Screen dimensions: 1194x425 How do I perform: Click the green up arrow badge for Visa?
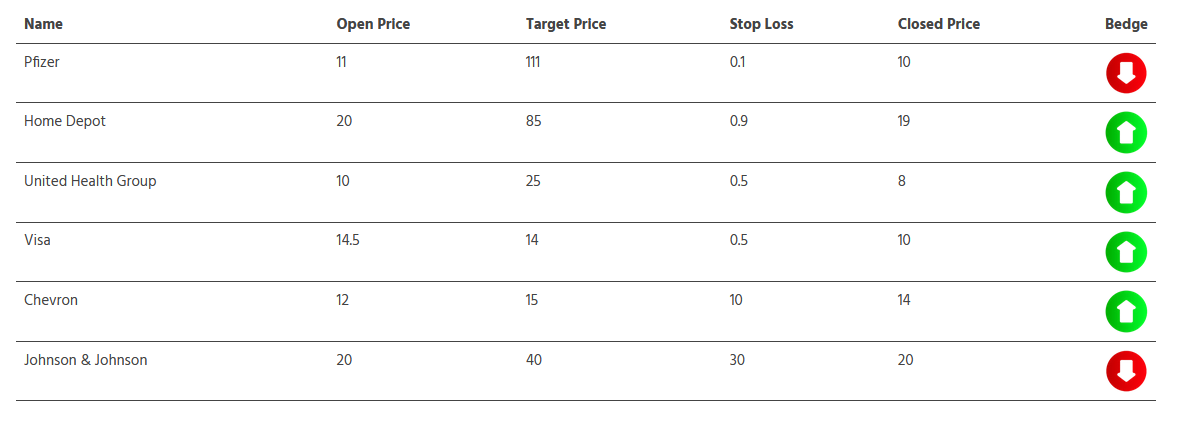[1126, 252]
